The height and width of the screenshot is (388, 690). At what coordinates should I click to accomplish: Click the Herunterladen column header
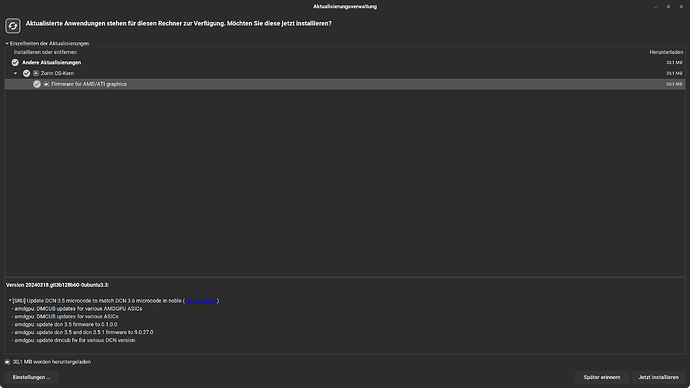666,52
